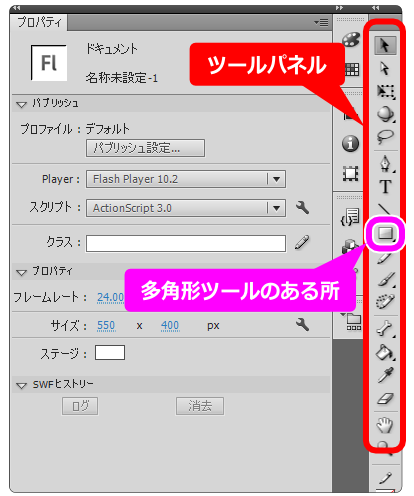Click the Fl document icon
Viewport: 414px width, 496px height.
click(x=49, y=63)
